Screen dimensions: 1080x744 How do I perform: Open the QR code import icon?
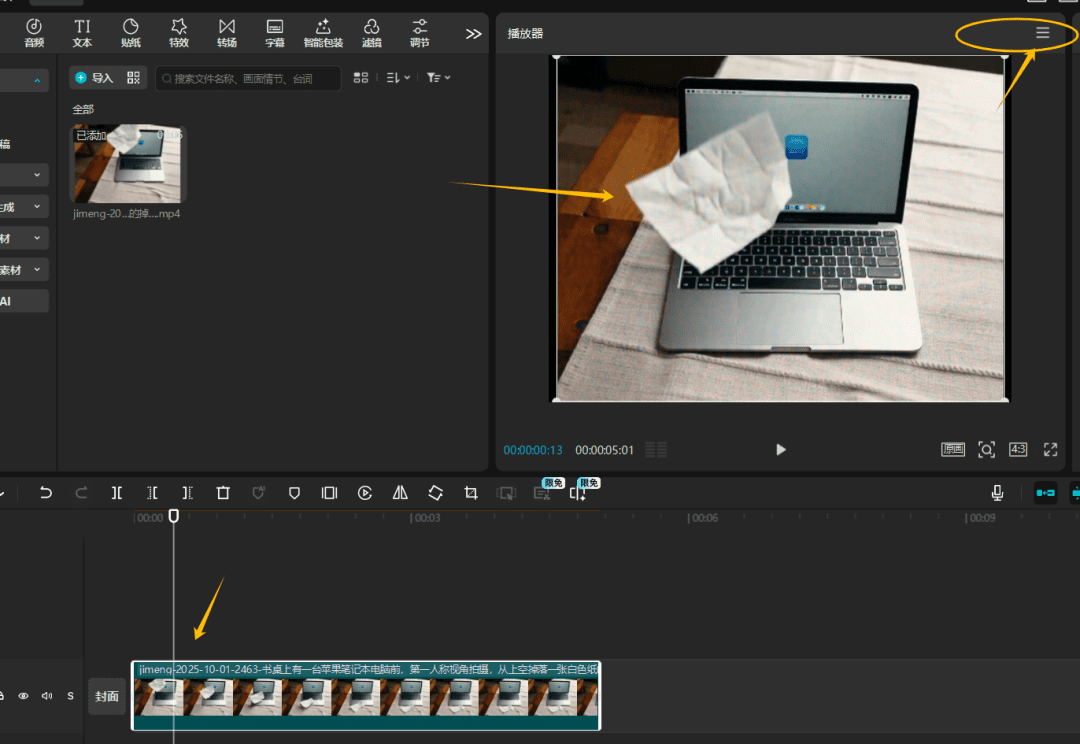(x=134, y=78)
